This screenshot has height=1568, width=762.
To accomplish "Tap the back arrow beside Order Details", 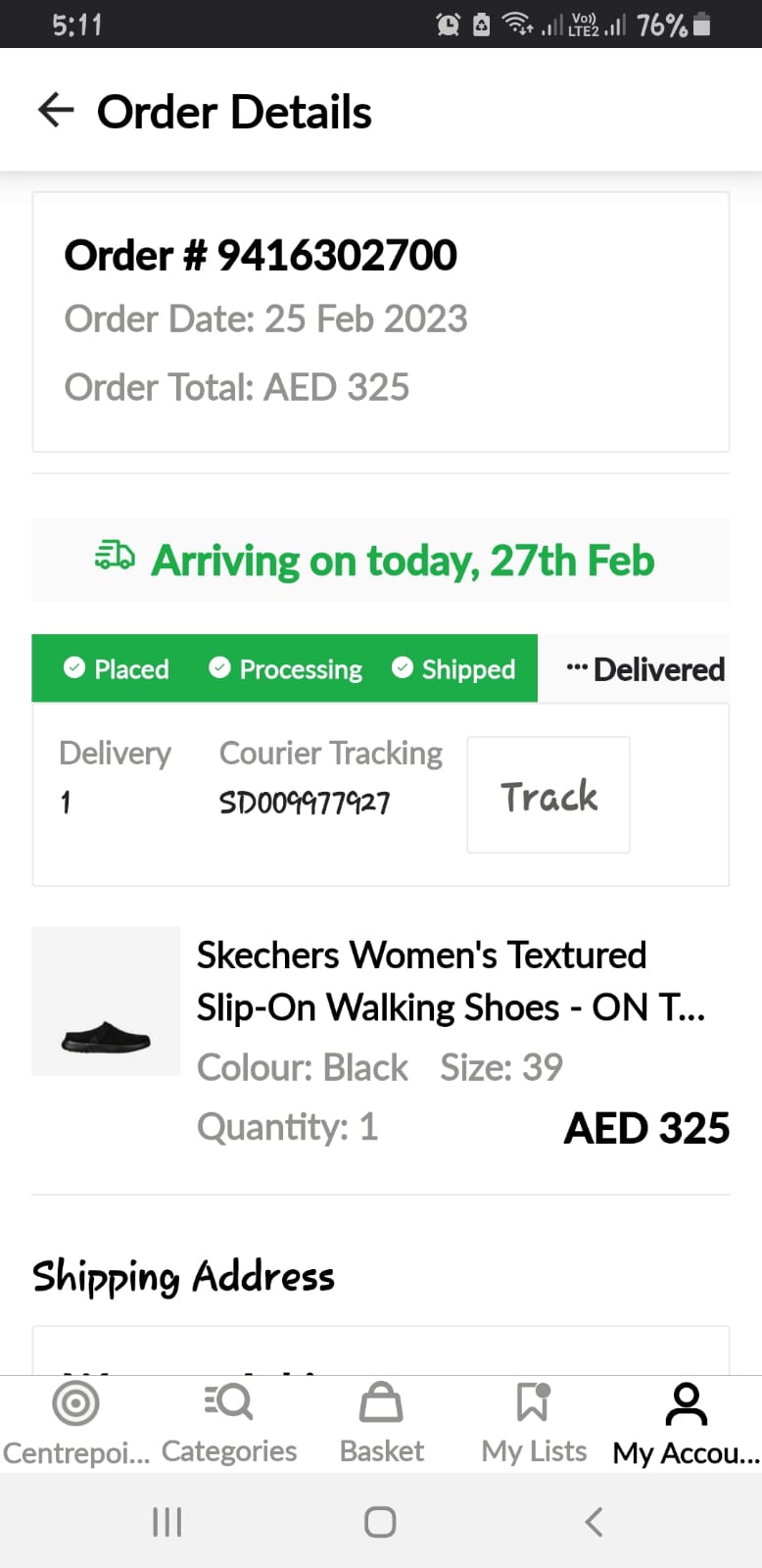I will tap(56, 110).
